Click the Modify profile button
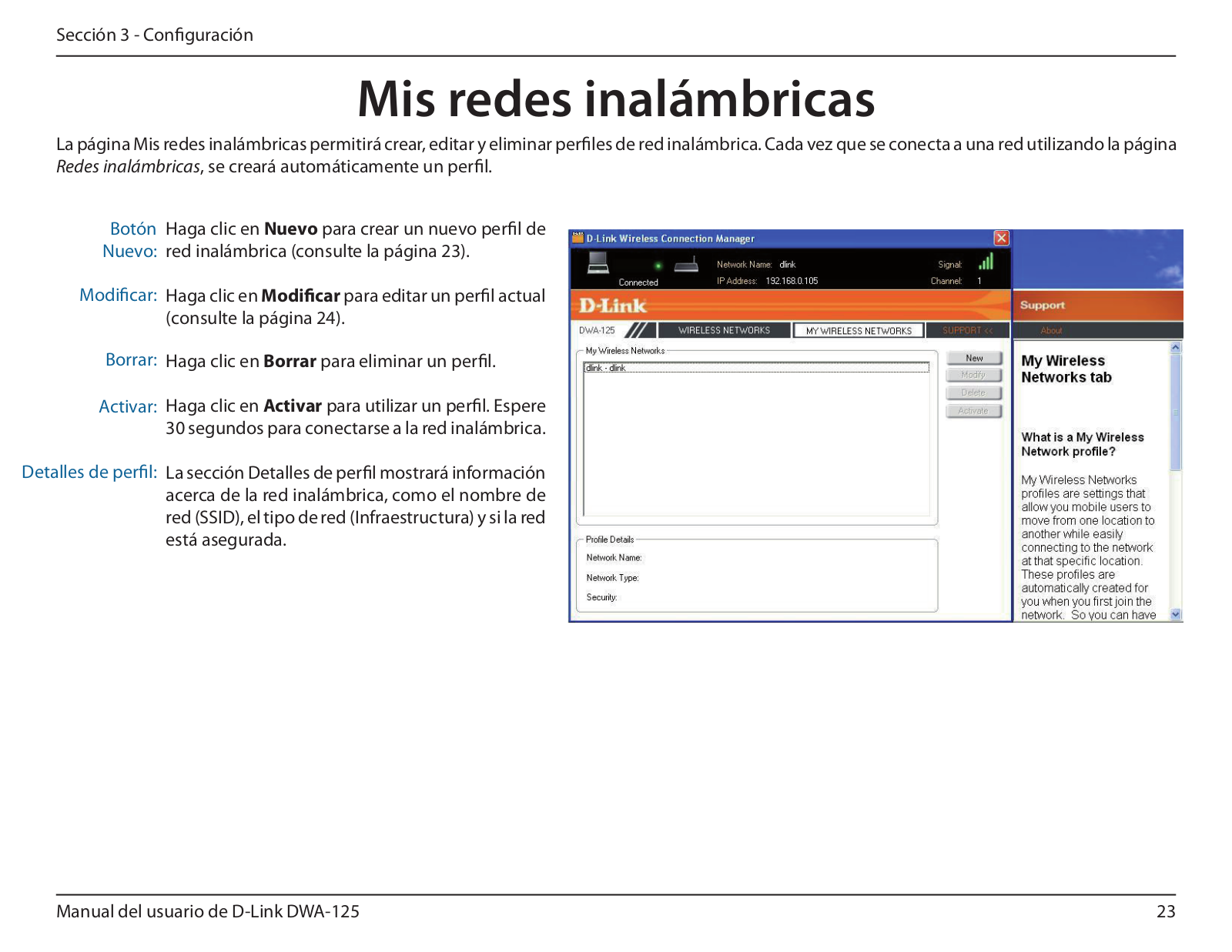This screenshot has width=1232, height=952. (x=973, y=375)
